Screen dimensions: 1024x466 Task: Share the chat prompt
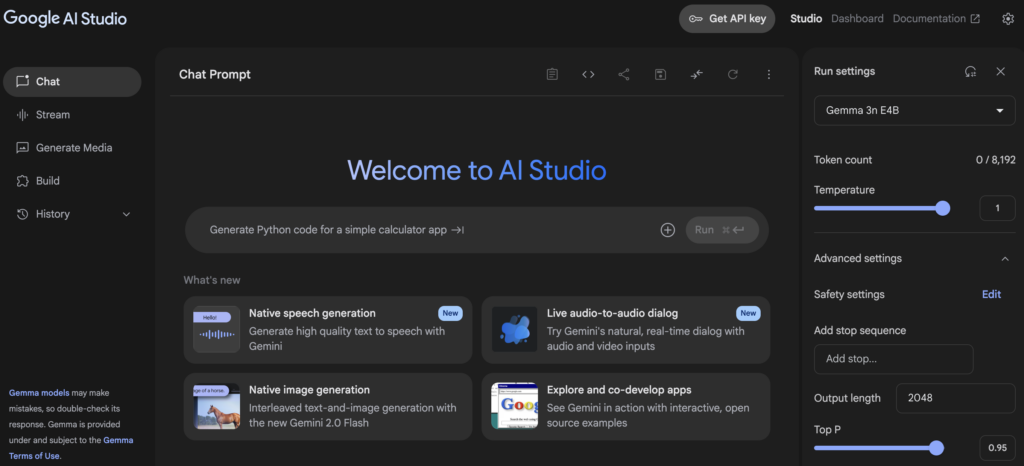pos(624,74)
